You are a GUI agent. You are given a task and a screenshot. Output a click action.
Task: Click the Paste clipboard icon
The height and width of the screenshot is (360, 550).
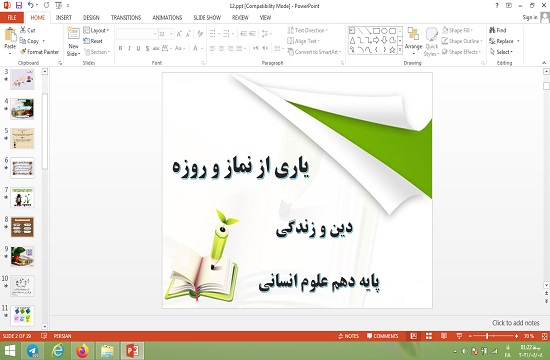pos(10,34)
